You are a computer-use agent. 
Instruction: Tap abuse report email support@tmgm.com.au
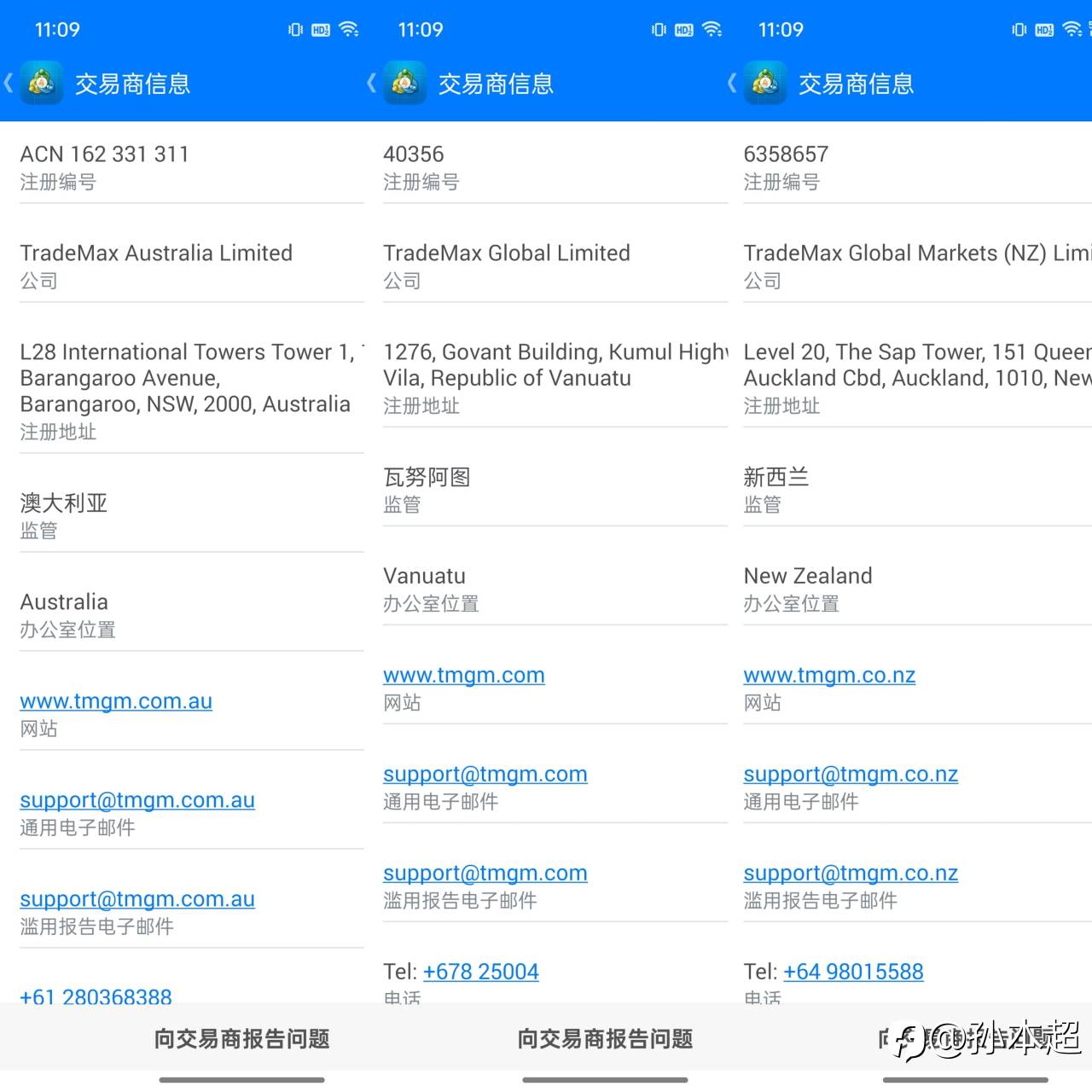click(x=137, y=899)
